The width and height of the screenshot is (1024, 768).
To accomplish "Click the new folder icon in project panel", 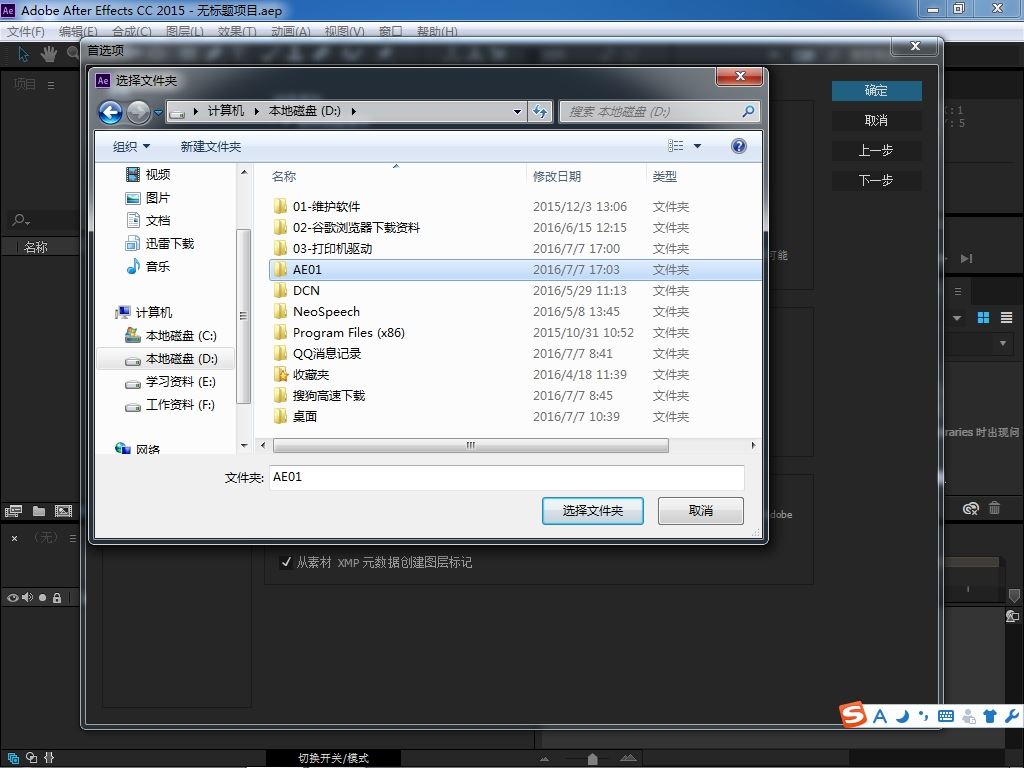I will pos(39,511).
